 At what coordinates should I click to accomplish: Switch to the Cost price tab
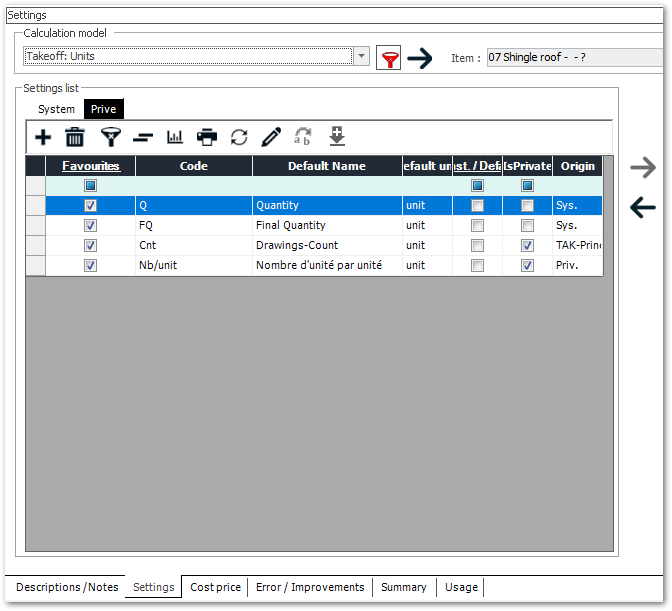(x=215, y=587)
